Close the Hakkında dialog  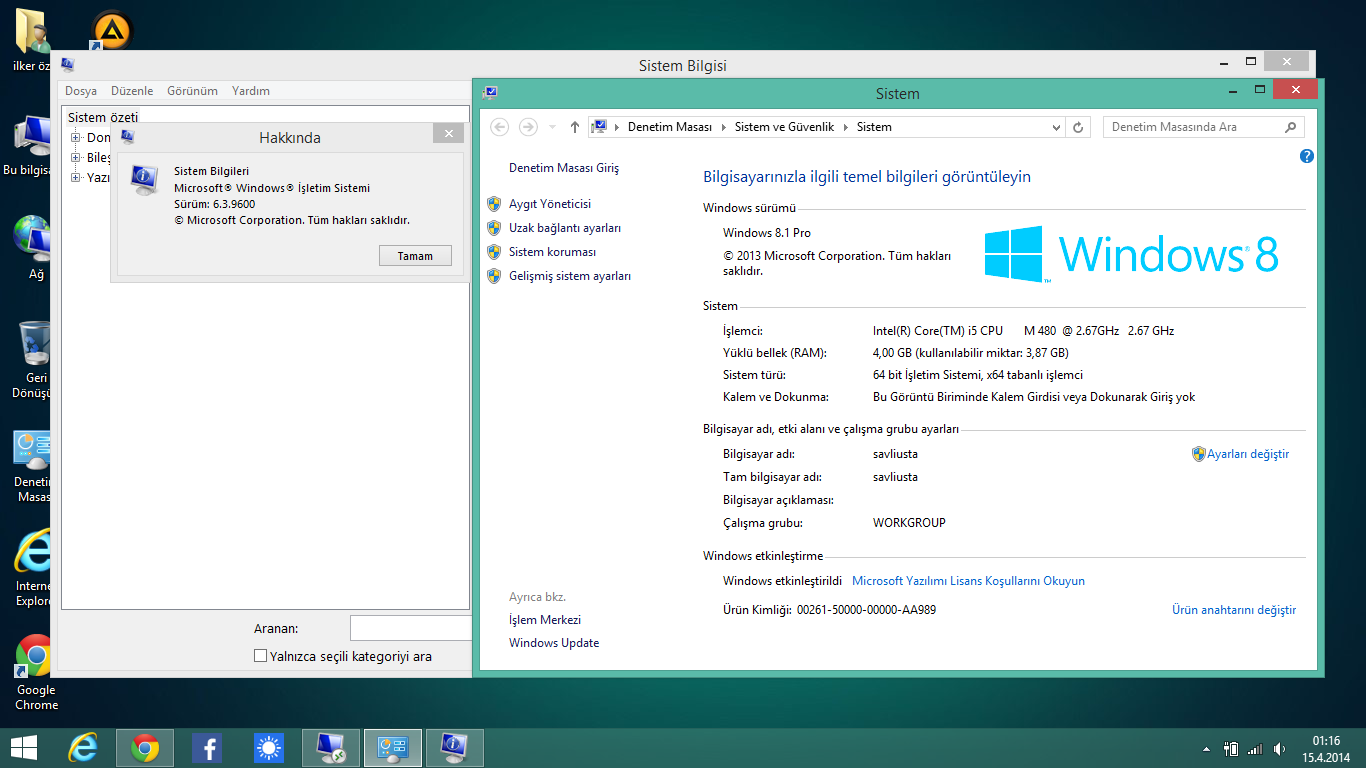[448, 133]
